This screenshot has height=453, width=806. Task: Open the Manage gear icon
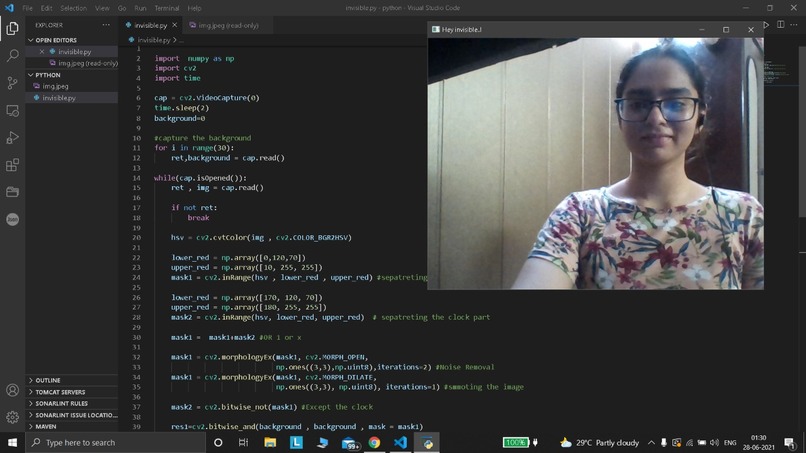tap(12, 417)
